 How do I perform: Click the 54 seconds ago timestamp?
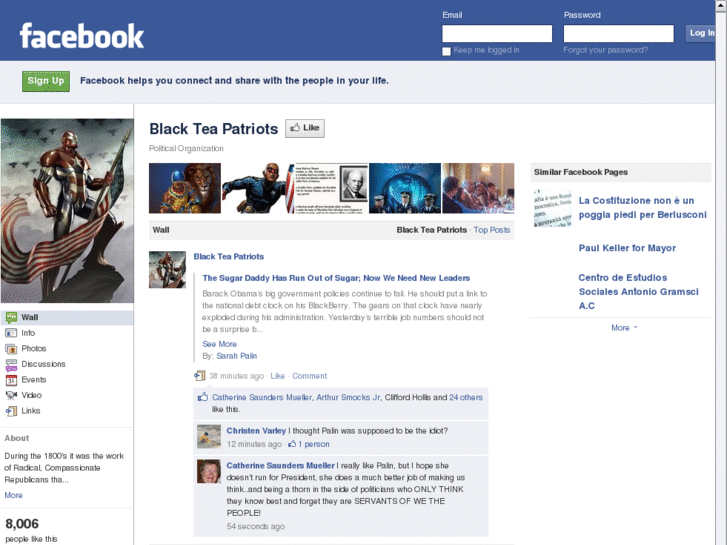click(x=255, y=526)
